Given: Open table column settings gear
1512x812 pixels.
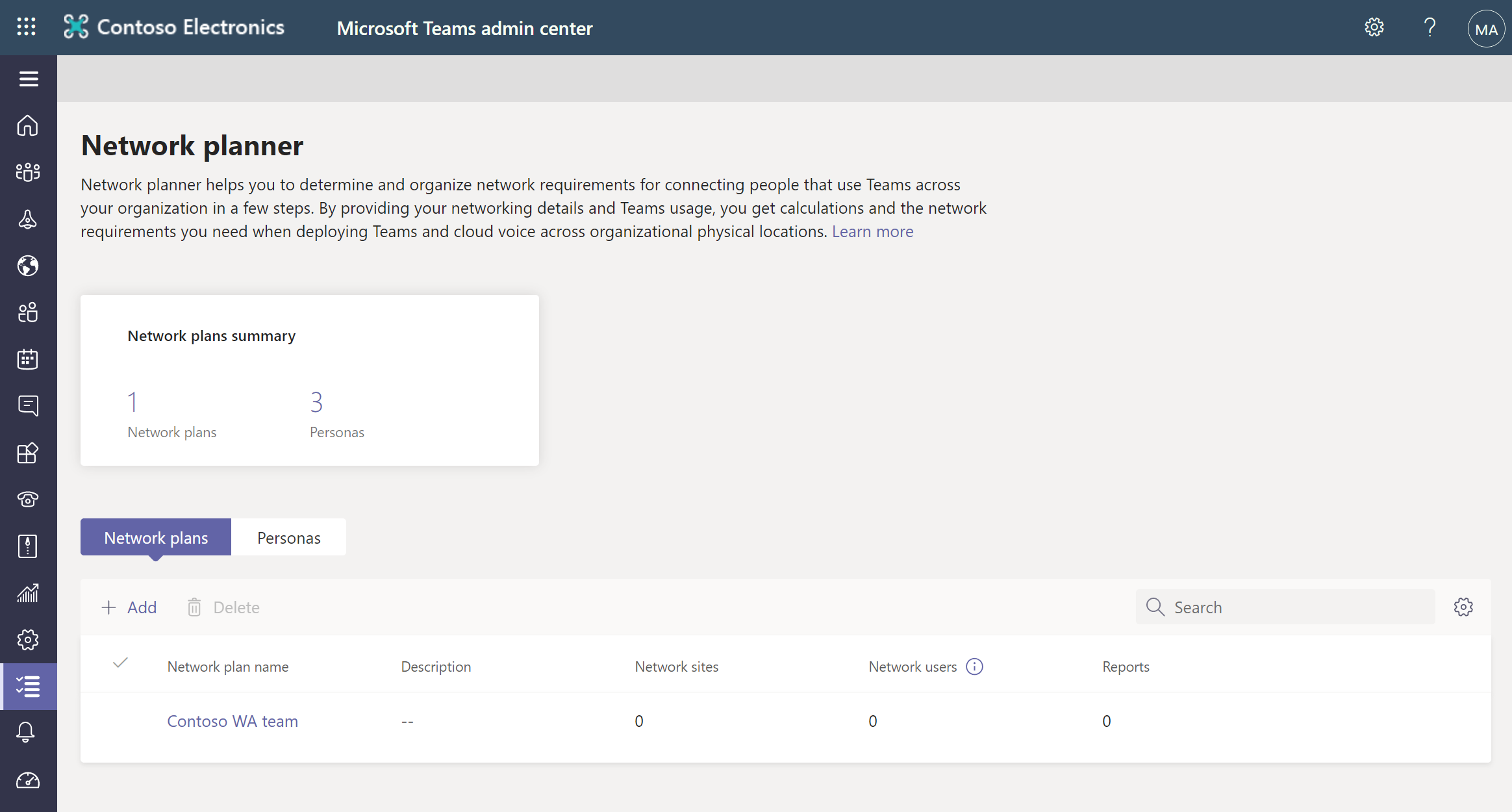Looking at the screenshot, I should 1463,607.
